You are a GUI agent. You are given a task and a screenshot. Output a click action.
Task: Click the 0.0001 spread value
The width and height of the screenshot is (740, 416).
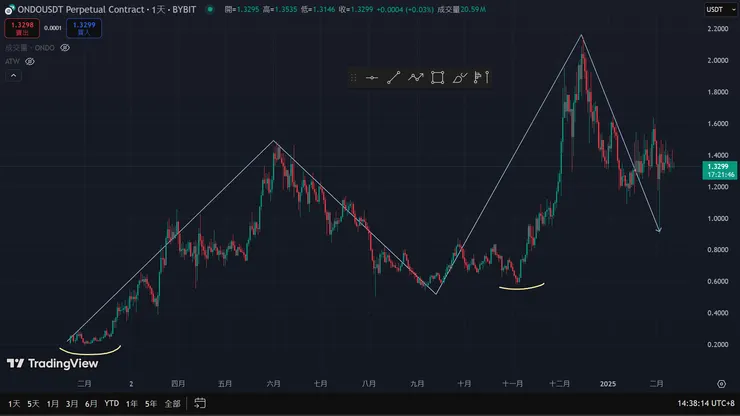point(53,28)
